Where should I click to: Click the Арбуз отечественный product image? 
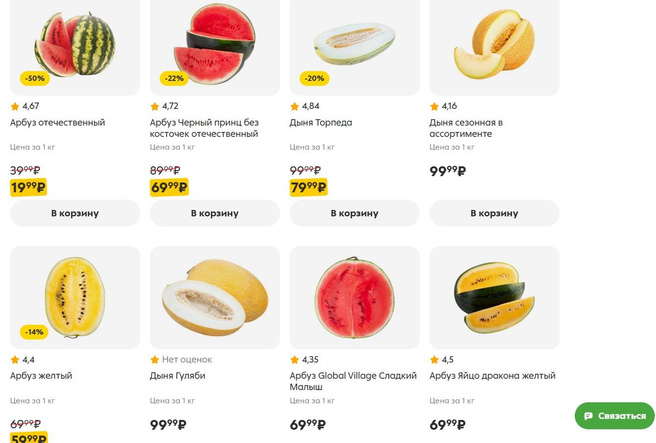click(x=75, y=45)
